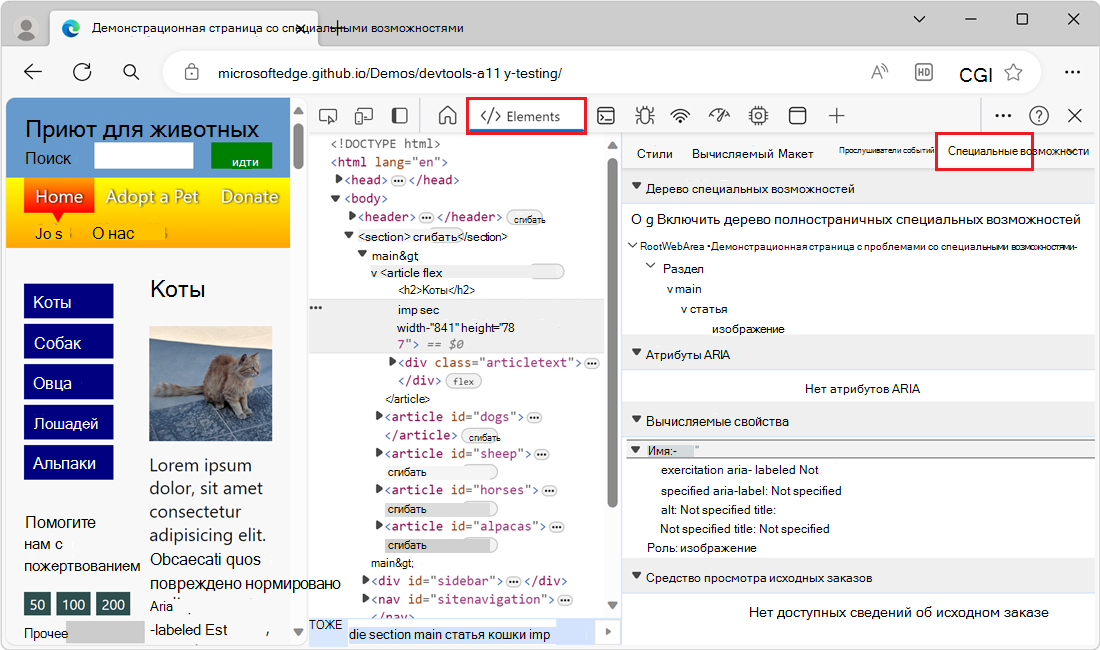Viewport: 1100px width, 650px height.
Task: Open the Специальные возможности tab
Action: [1018, 151]
